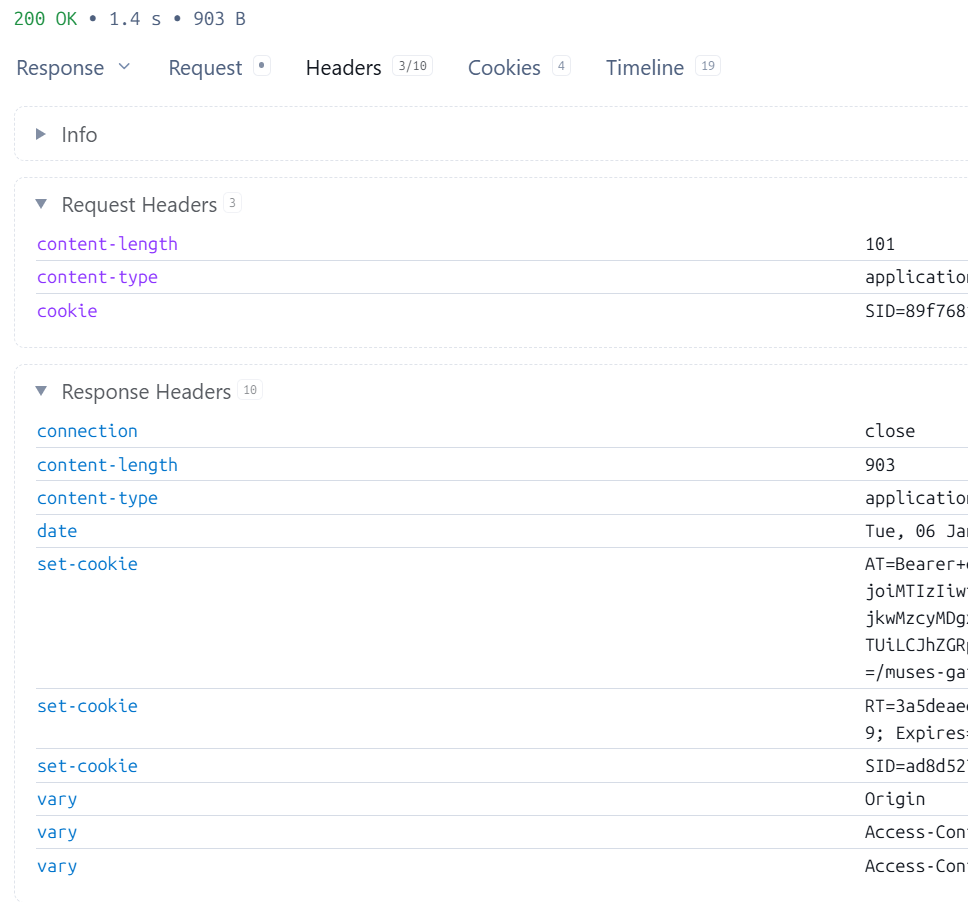
Task: Click the connection response header name
Action: click(x=87, y=431)
